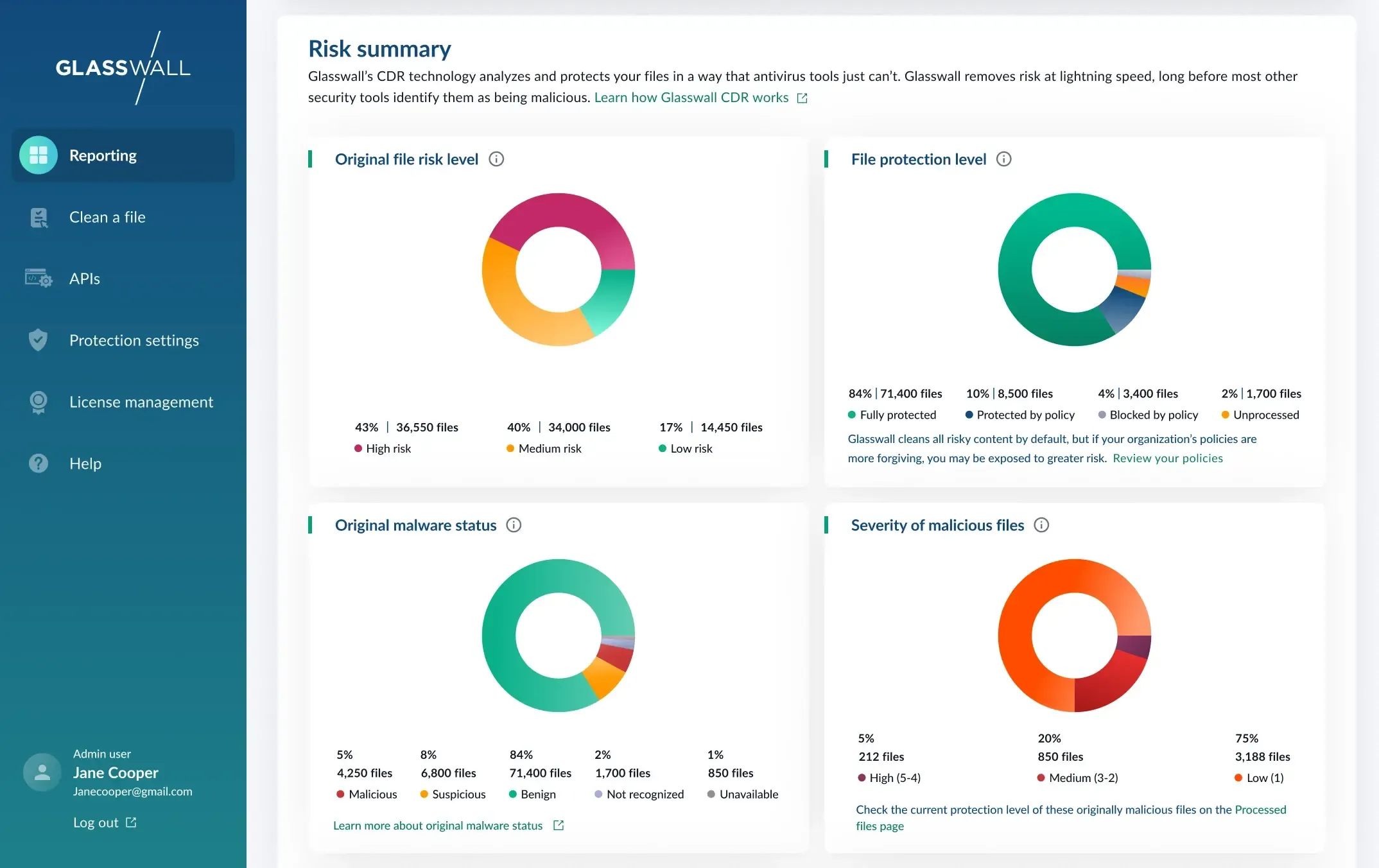Image resolution: width=1379 pixels, height=868 pixels.
Task: Toggle the Malicious legend in malware status chart
Action: point(367,794)
